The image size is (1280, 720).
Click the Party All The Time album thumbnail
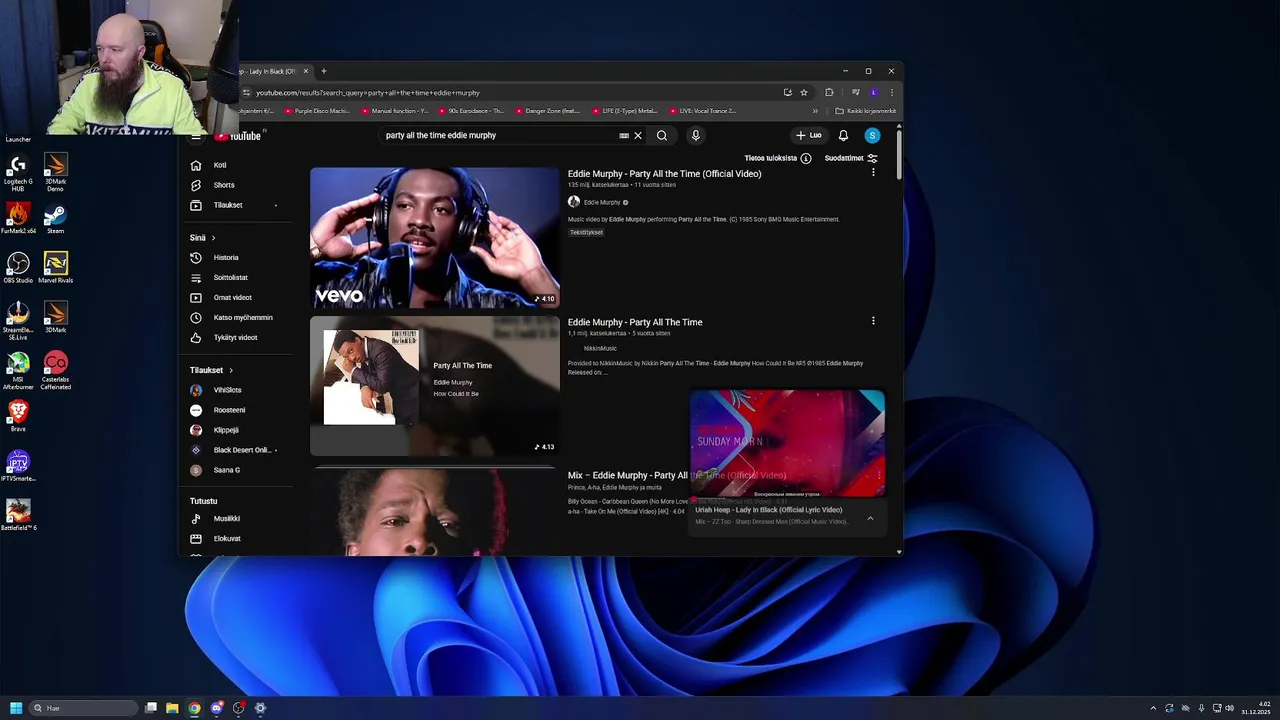coord(434,386)
